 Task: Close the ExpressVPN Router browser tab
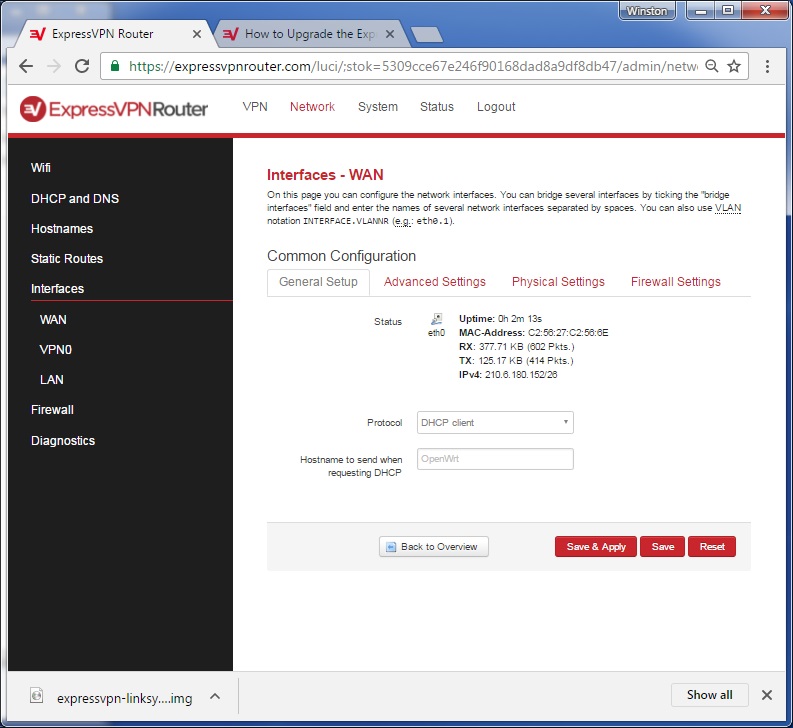197,33
